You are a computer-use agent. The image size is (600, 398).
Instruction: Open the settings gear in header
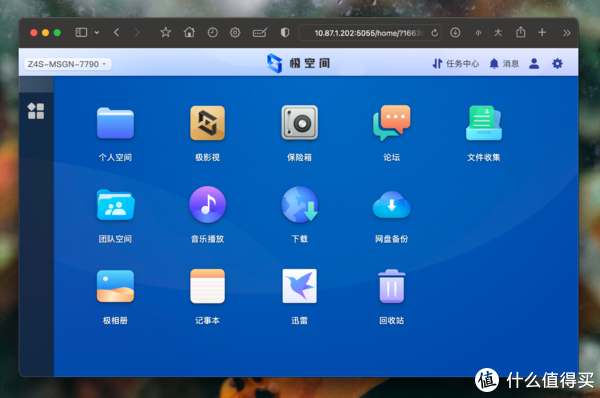[x=557, y=64]
